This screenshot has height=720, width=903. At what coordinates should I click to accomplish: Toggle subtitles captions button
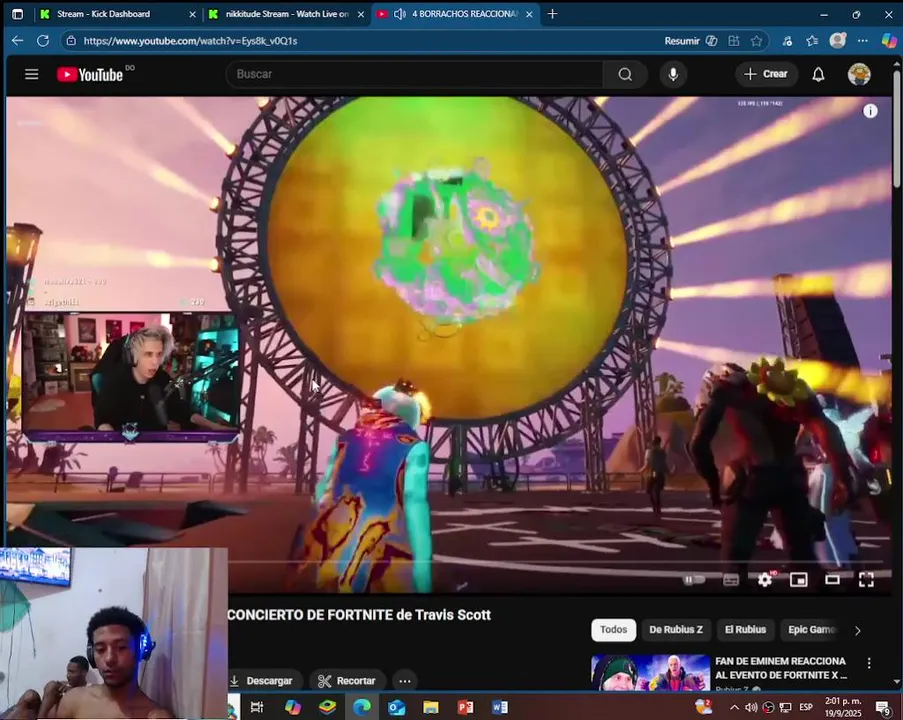point(731,579)
